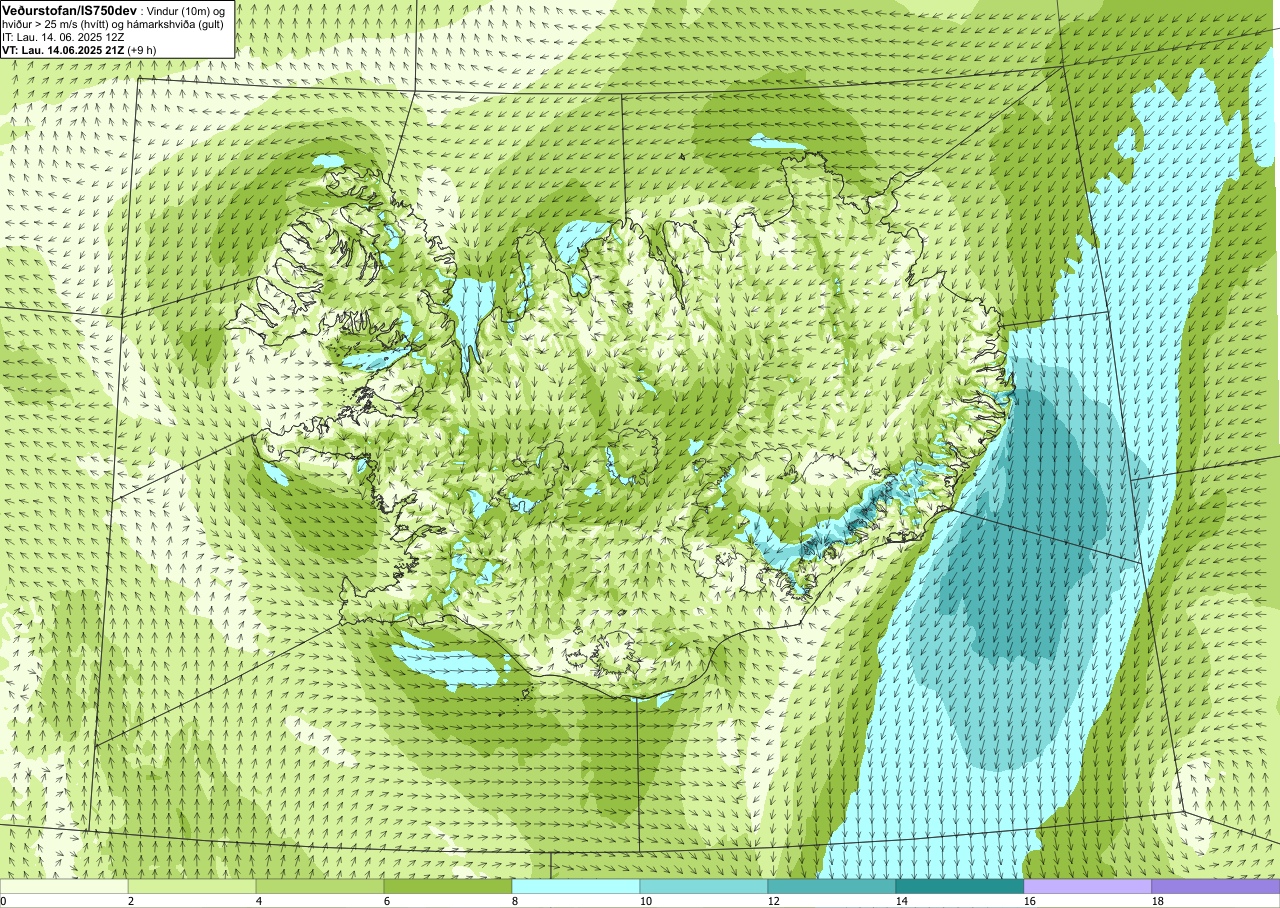Image resolution: width=1280 pixels, height=908 pixels.
Task: Click the legend scale label '14'
Action: (x=902, y=901)
